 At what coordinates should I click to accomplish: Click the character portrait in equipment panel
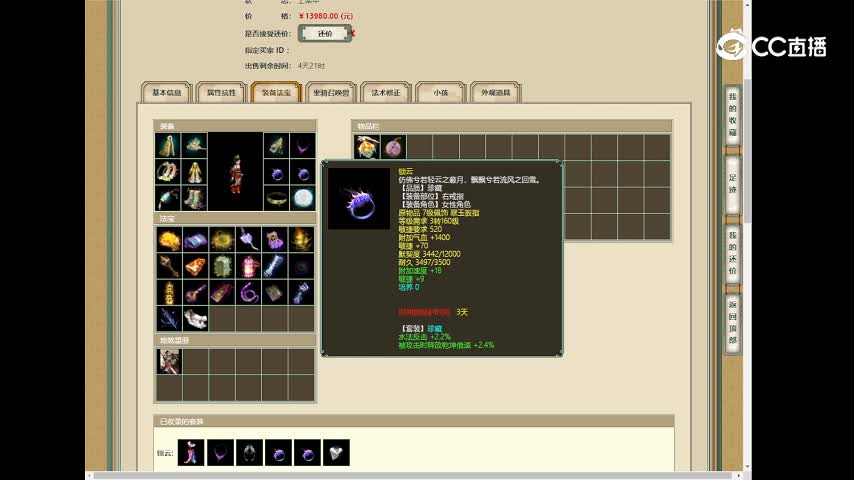click(235, 172)
